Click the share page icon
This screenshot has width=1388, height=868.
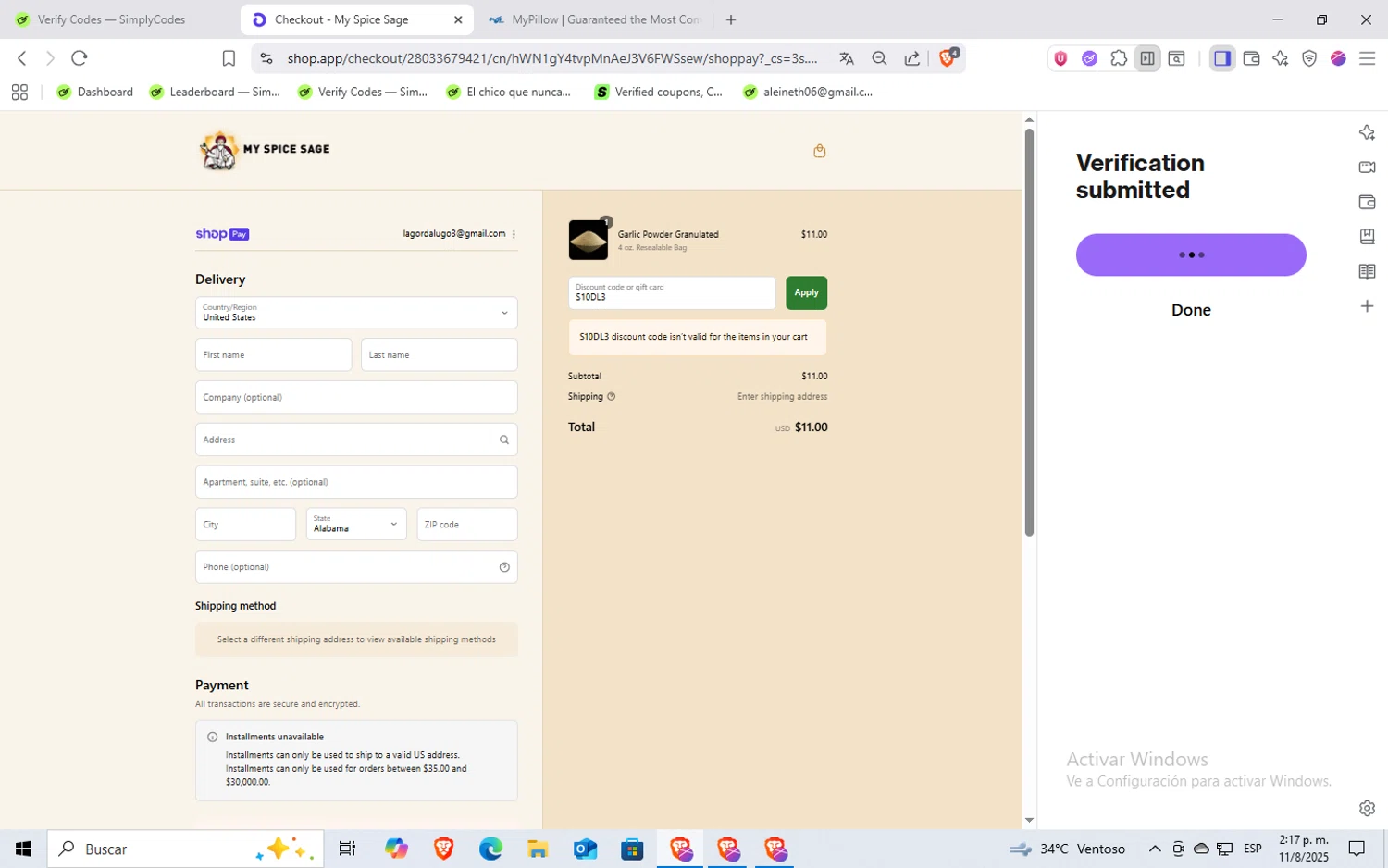912,58
